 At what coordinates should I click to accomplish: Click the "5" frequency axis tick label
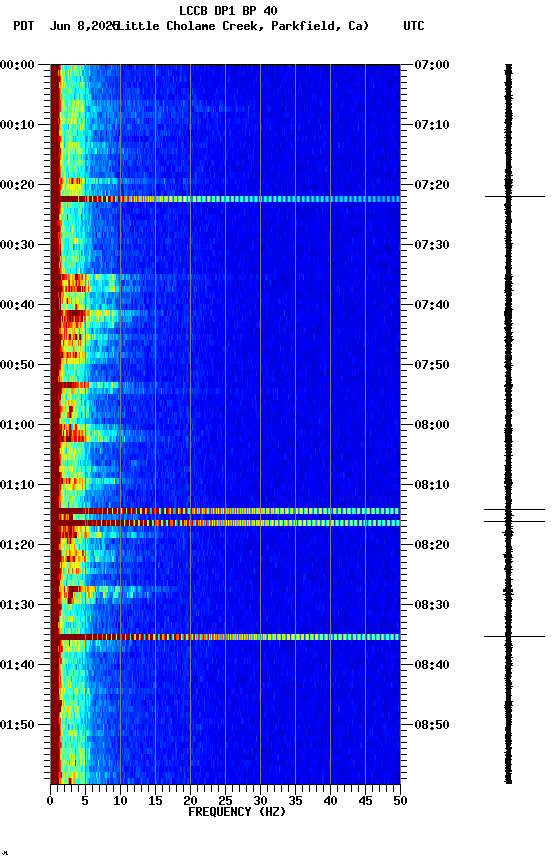click(85, 801)
